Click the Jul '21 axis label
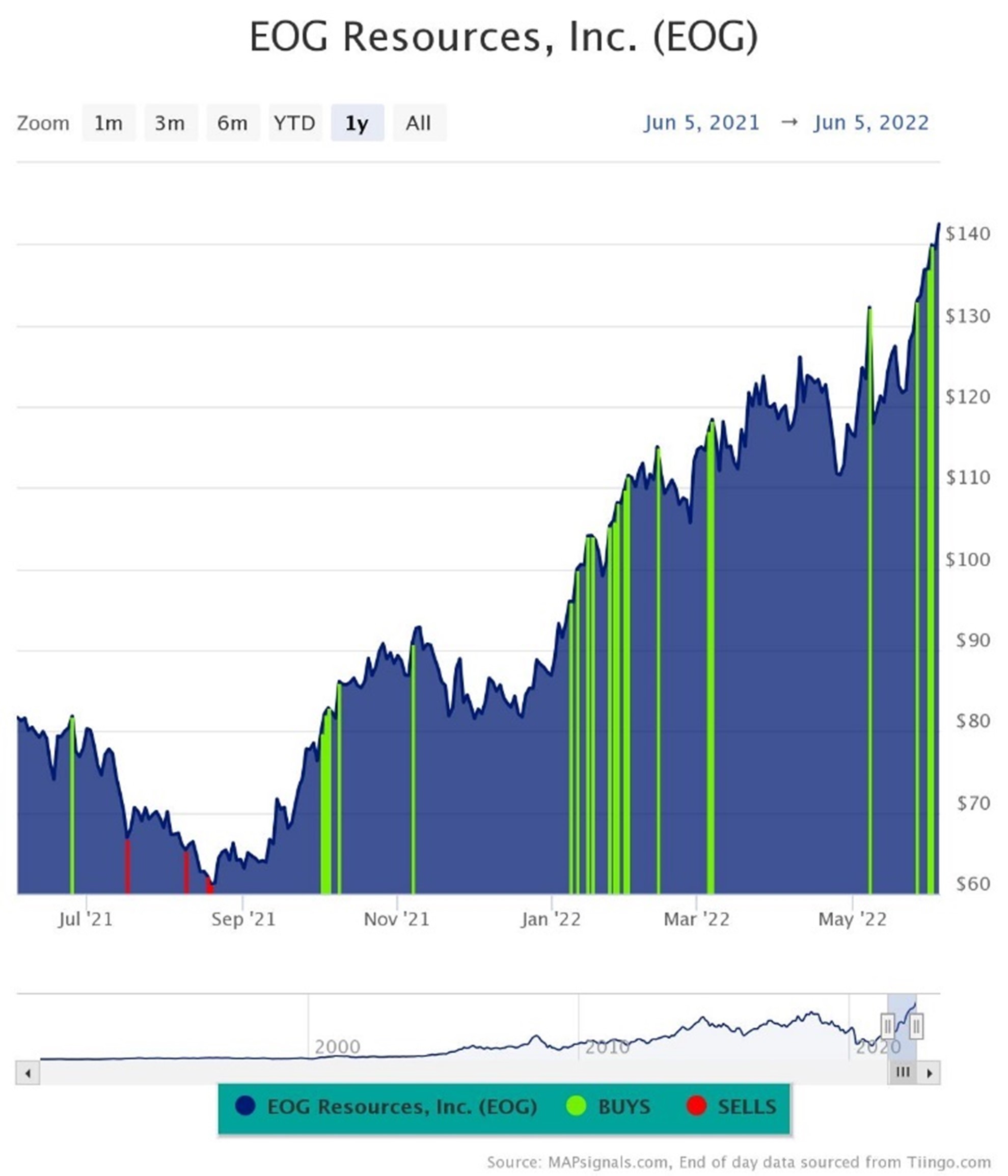This screenshot has width=1008, height=1176. coord(86,919)
